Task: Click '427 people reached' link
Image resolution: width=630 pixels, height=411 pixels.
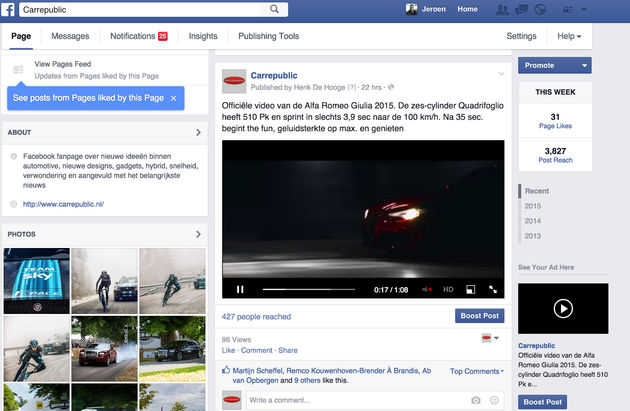Action: pyautogui.click(x=256, y=317)
